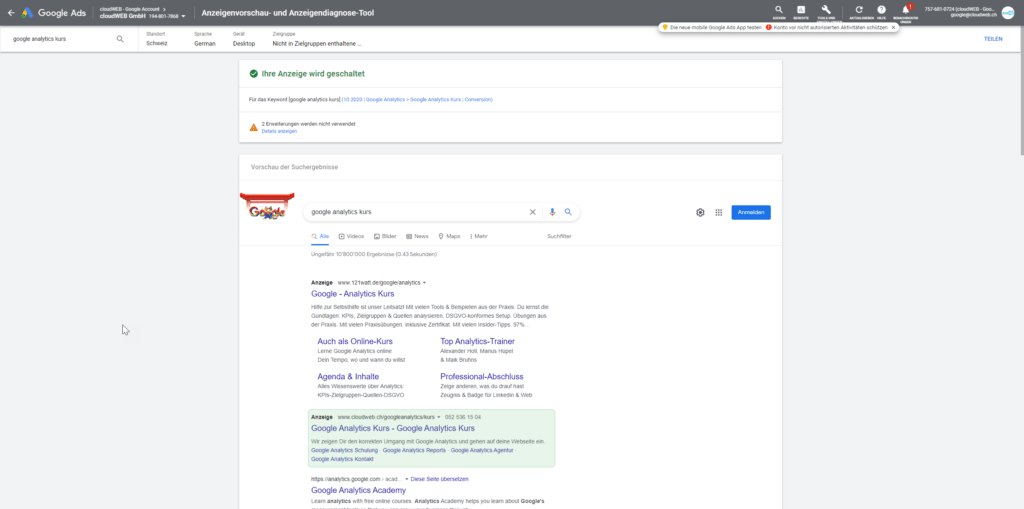Click the Aktualisieren refresh icon
1024x509 pixels.
859,10
